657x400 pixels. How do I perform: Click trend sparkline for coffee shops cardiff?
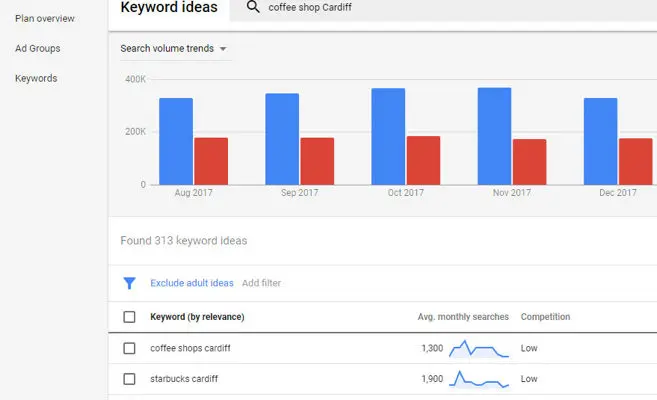click(x=479, y=348)
